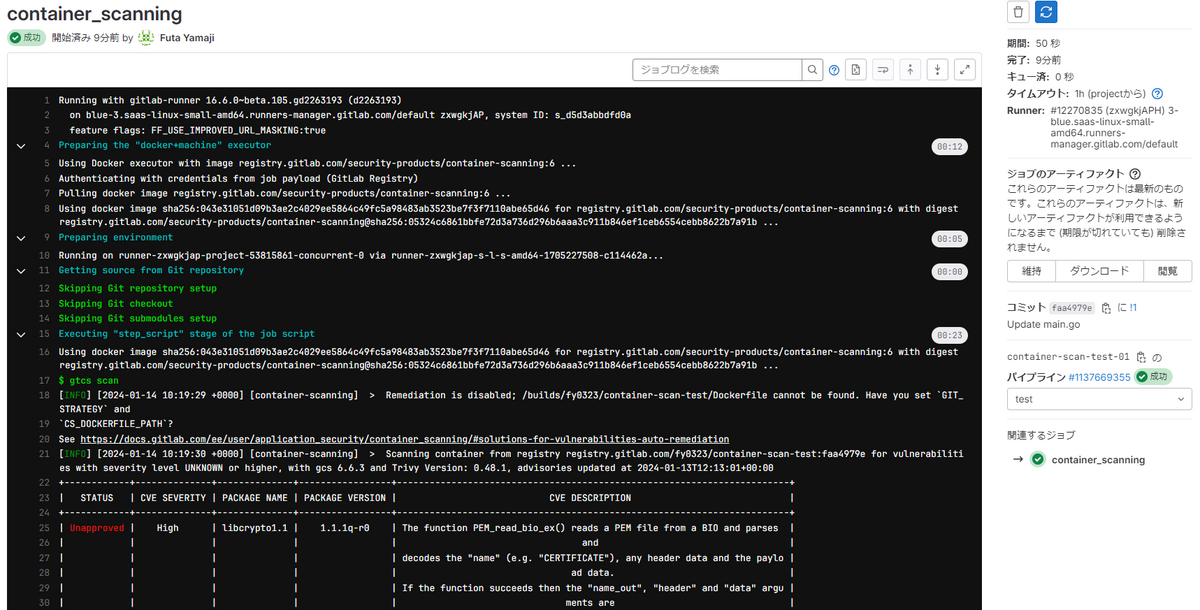Show the raw job log
This screenshot has height=610, width=1200.
click(856, 70)
